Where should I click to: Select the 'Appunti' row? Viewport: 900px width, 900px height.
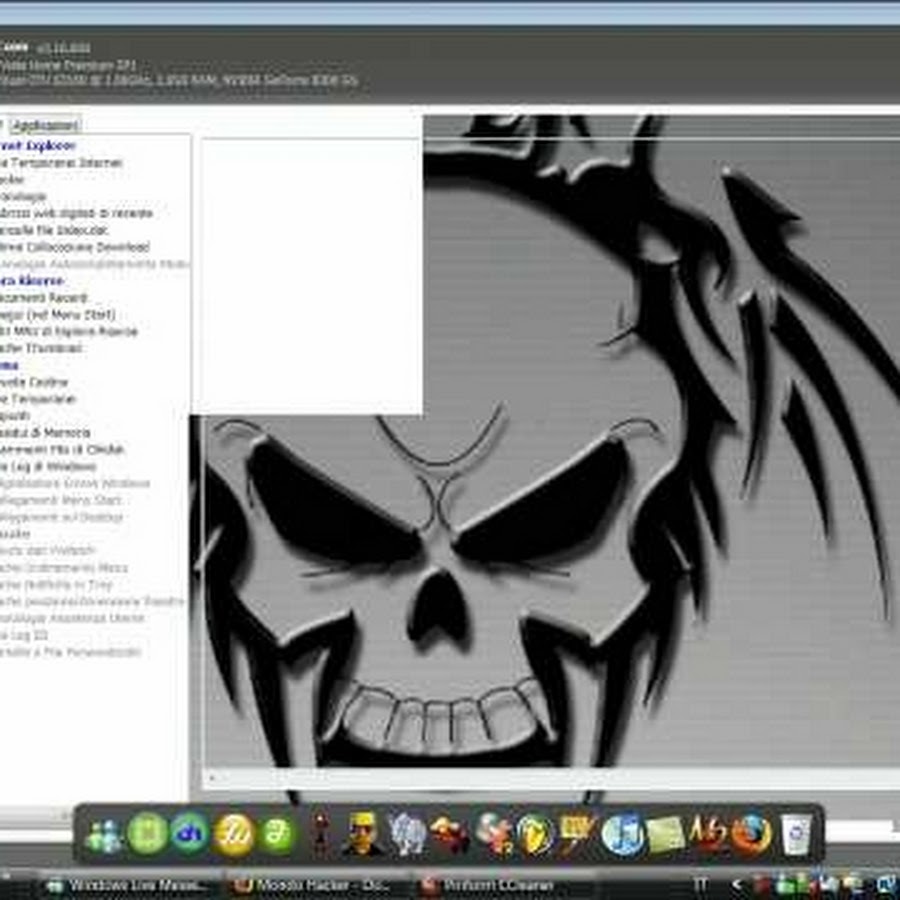(15, 416)
